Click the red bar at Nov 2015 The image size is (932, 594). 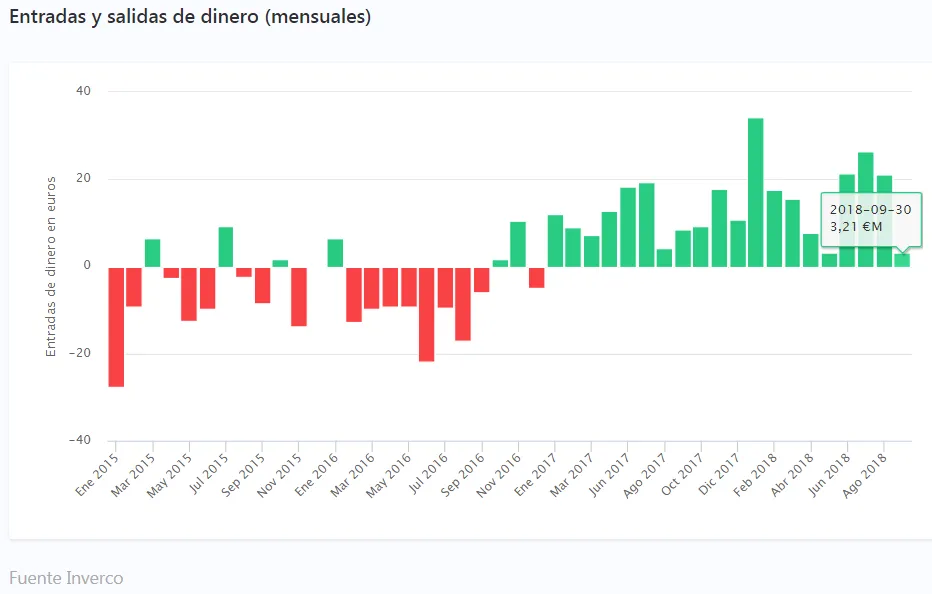point(298,296)
